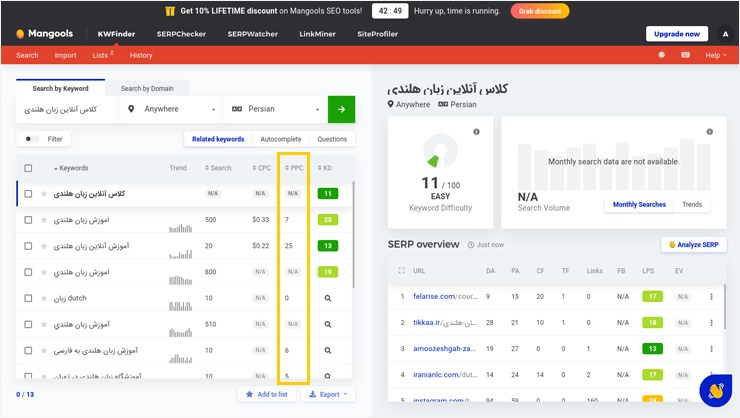This screenshot has width=740, height=418.
Task: Open the chat support widget
Action: (715, 391)
